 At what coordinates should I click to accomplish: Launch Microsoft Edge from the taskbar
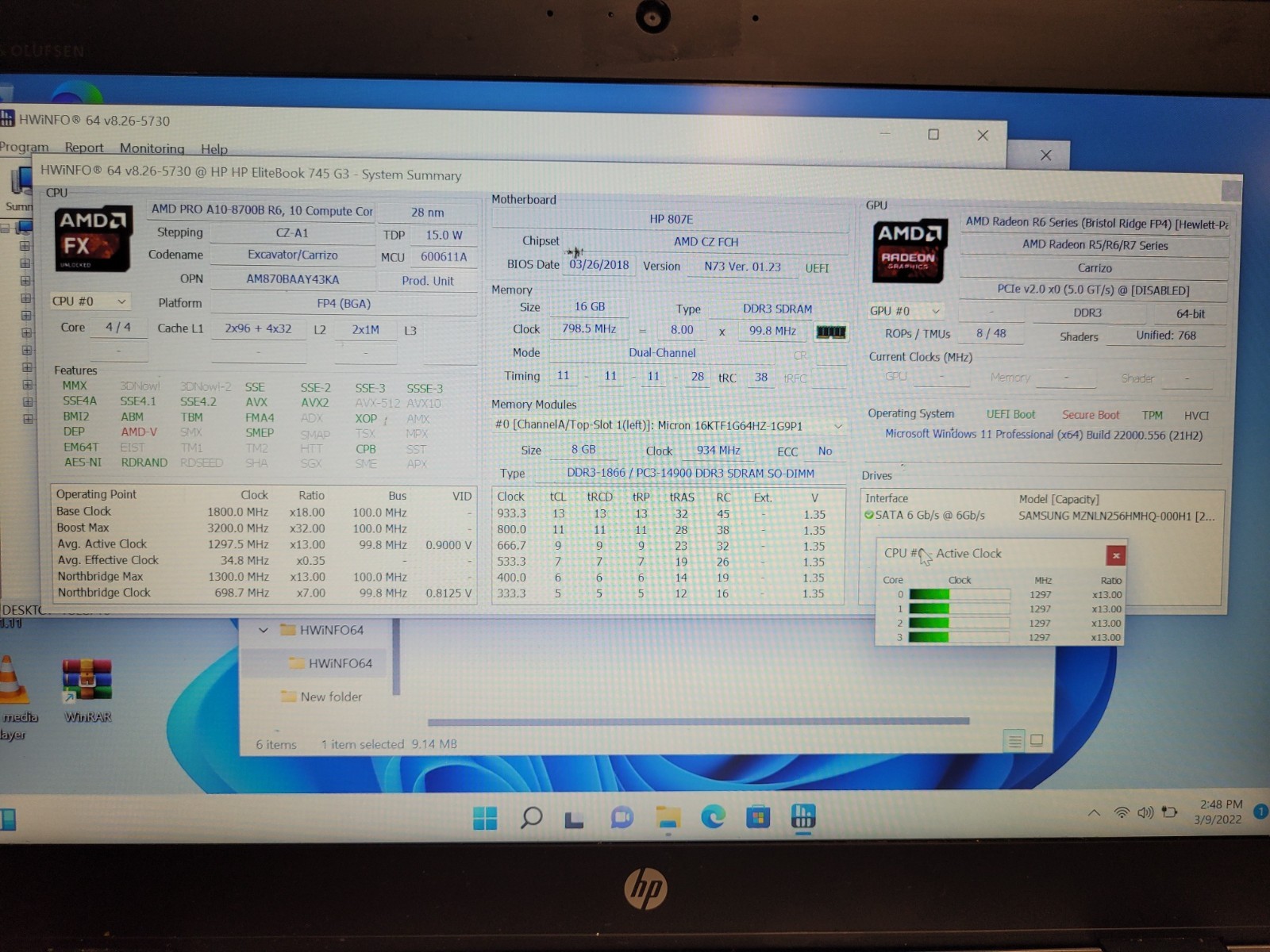tap(713, 816)
